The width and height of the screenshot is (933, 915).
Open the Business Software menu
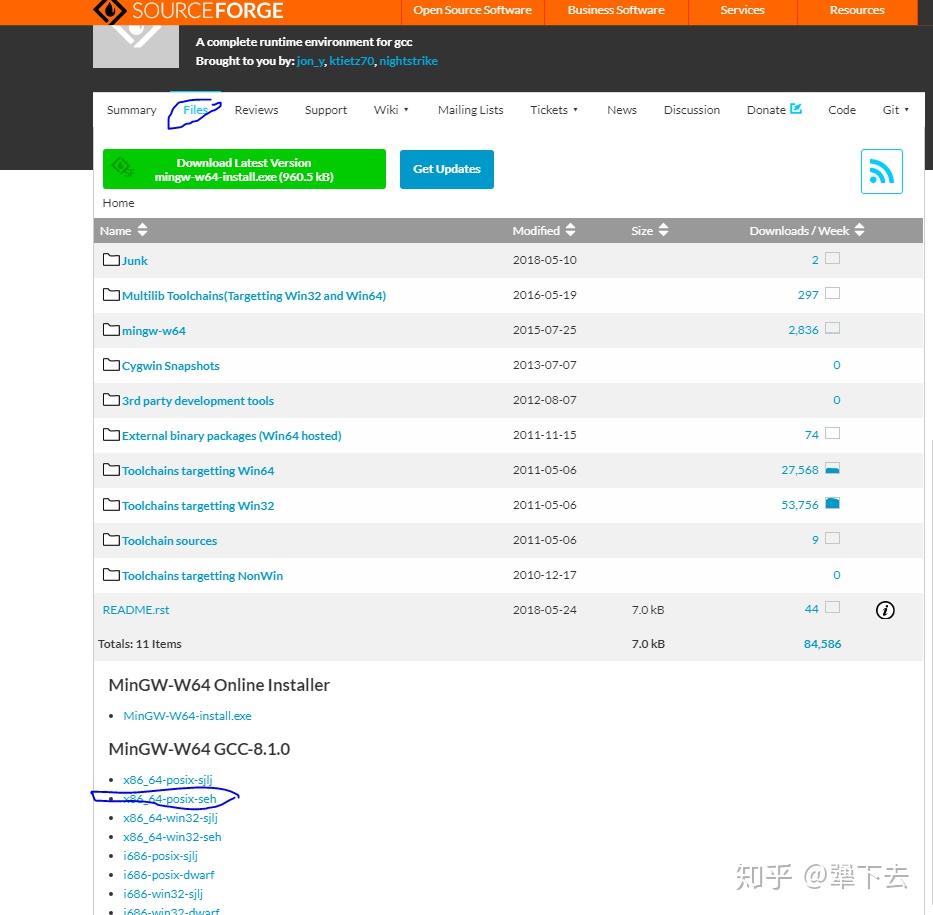point(616,11)
